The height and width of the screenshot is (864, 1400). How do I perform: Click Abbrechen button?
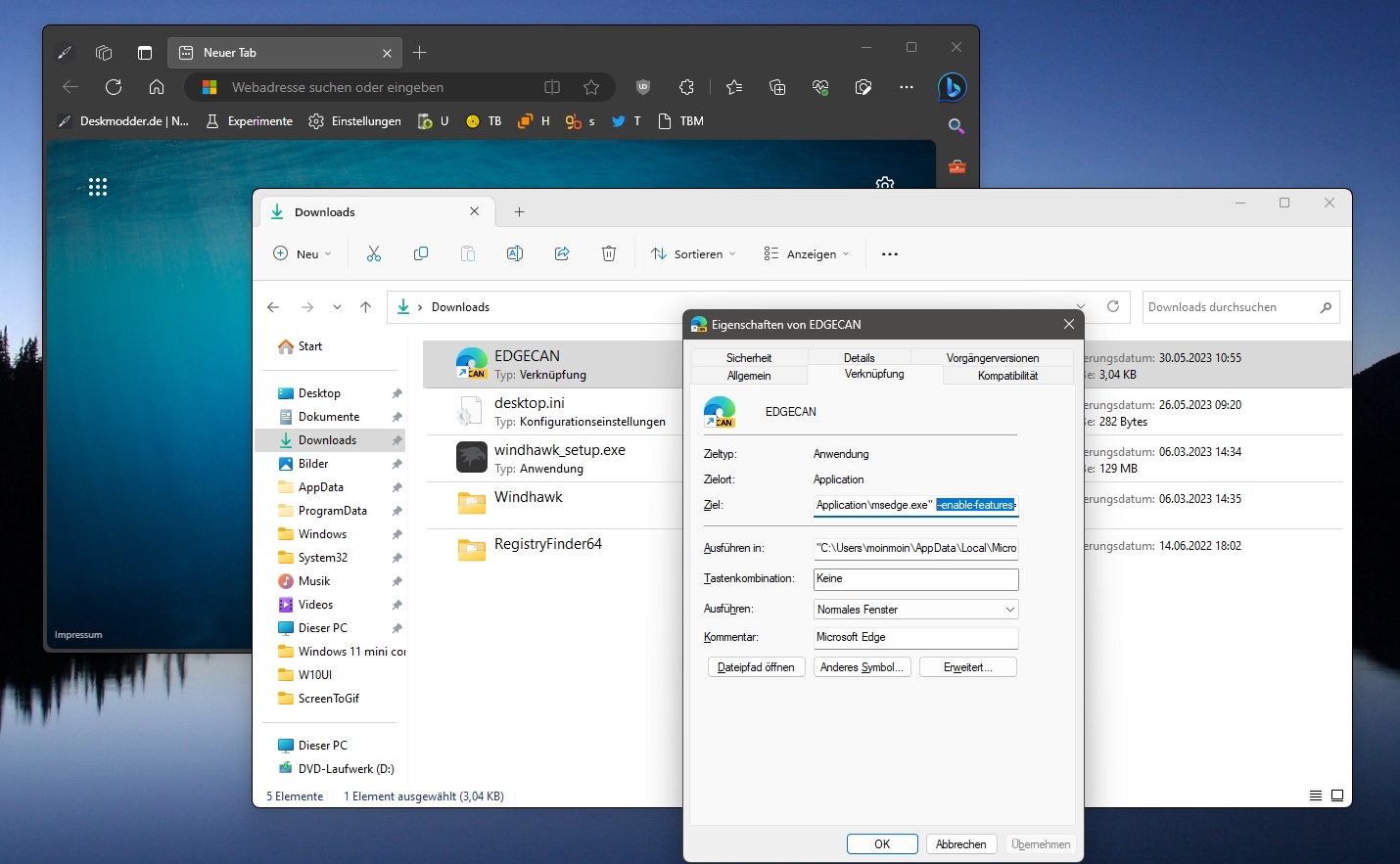961,844
